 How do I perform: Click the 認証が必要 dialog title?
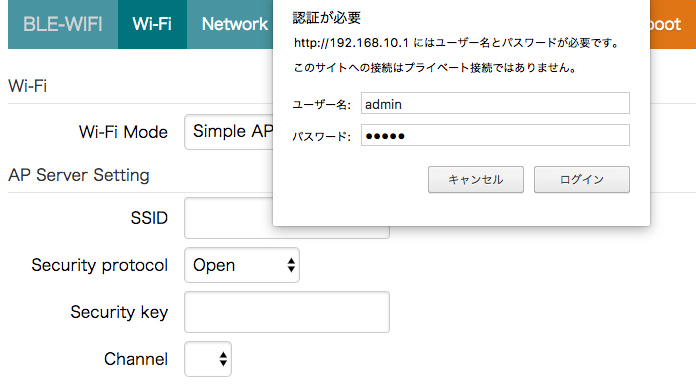point(327,18)
